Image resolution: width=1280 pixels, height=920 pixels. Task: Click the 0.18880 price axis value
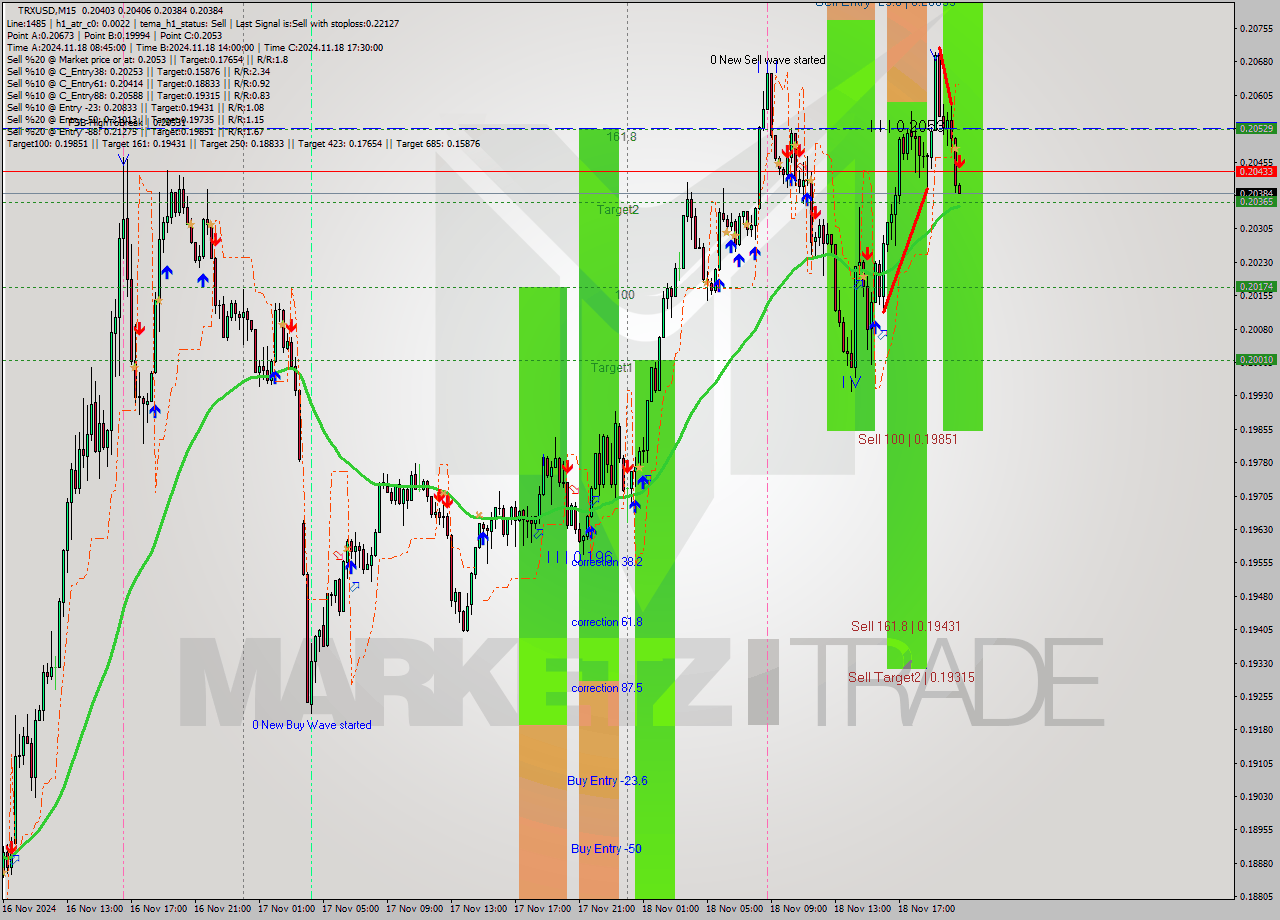[1256, 863]
